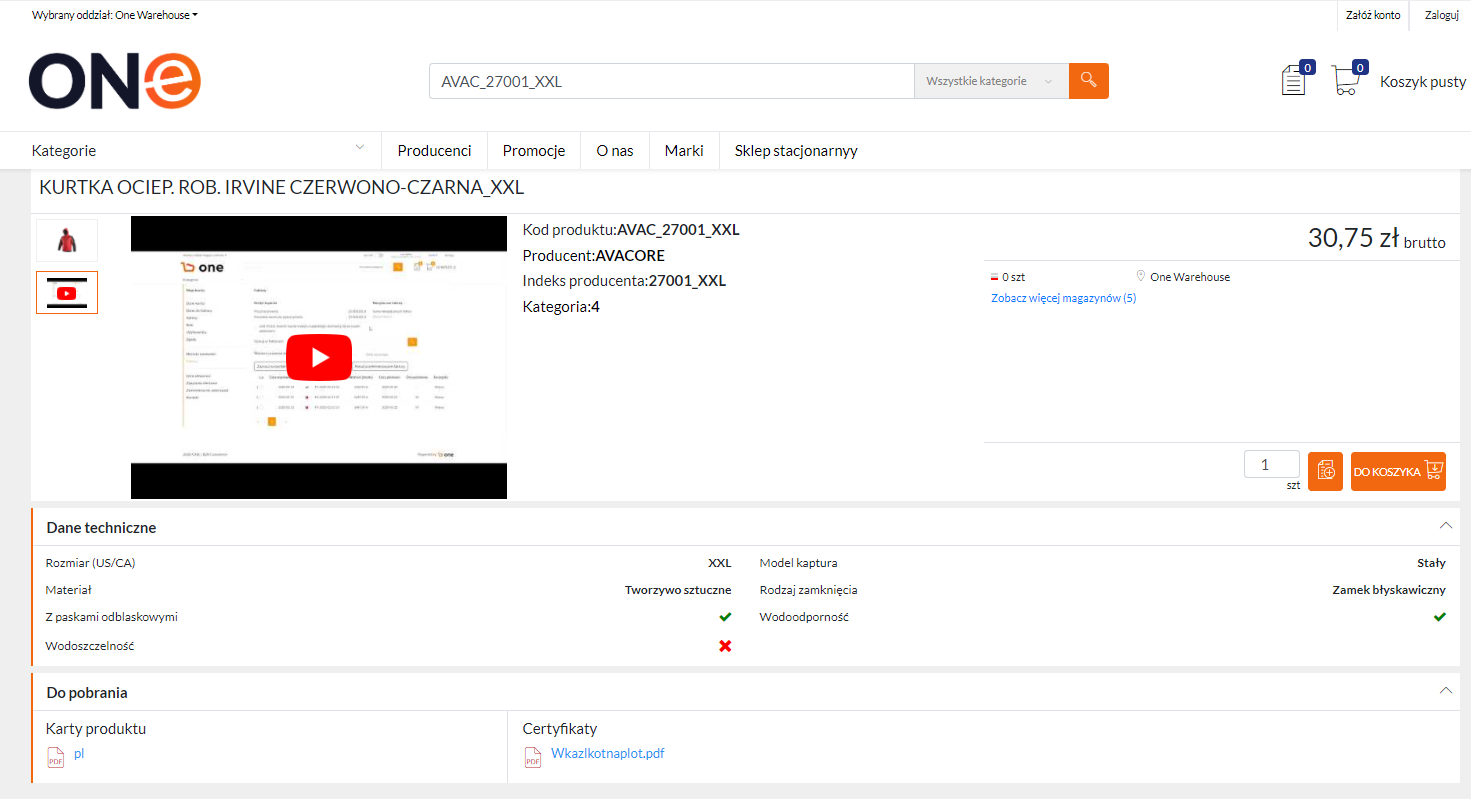
Task: Open the wishlist document icon in header
Action: coord(1294,80)
